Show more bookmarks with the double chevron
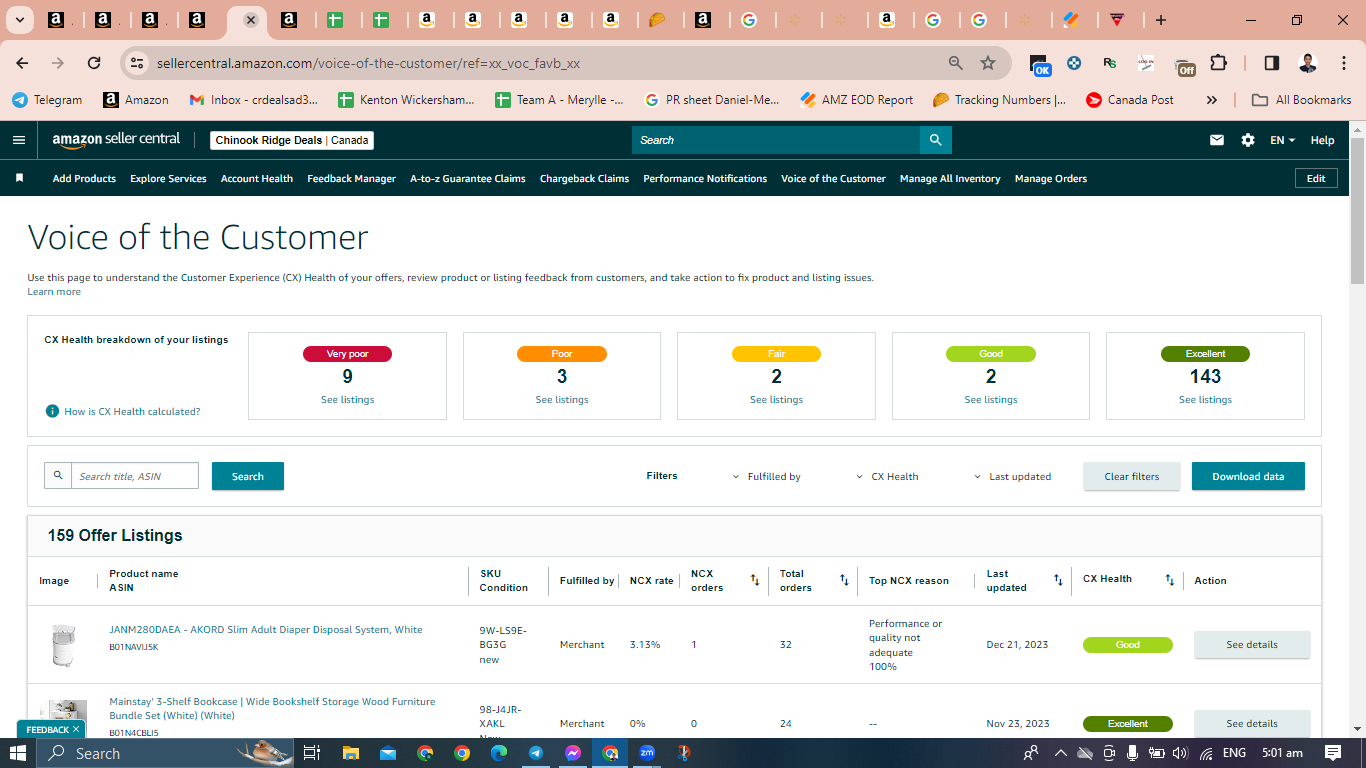The height and width of the screenshot is (768, 1366). click(1212, 100)
